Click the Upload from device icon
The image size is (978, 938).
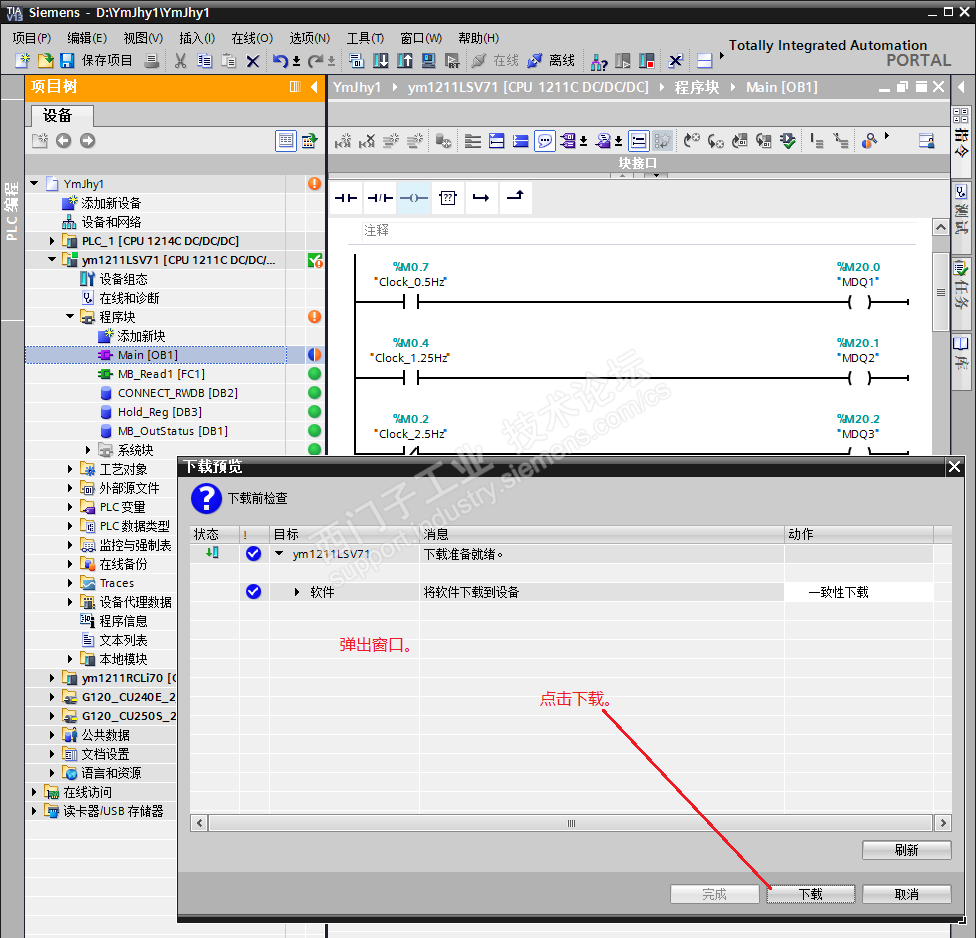tap(405, 60)
